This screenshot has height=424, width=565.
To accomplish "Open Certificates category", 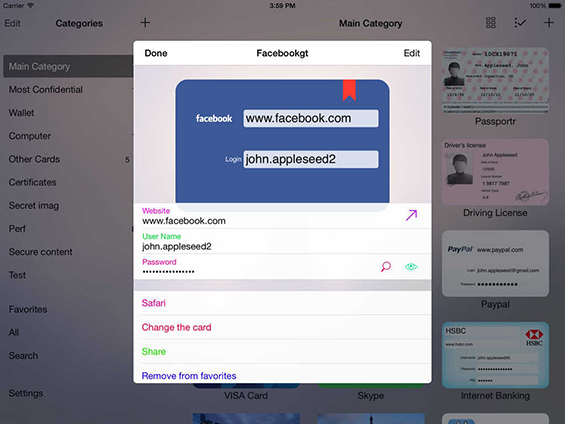I will (32, 182).
